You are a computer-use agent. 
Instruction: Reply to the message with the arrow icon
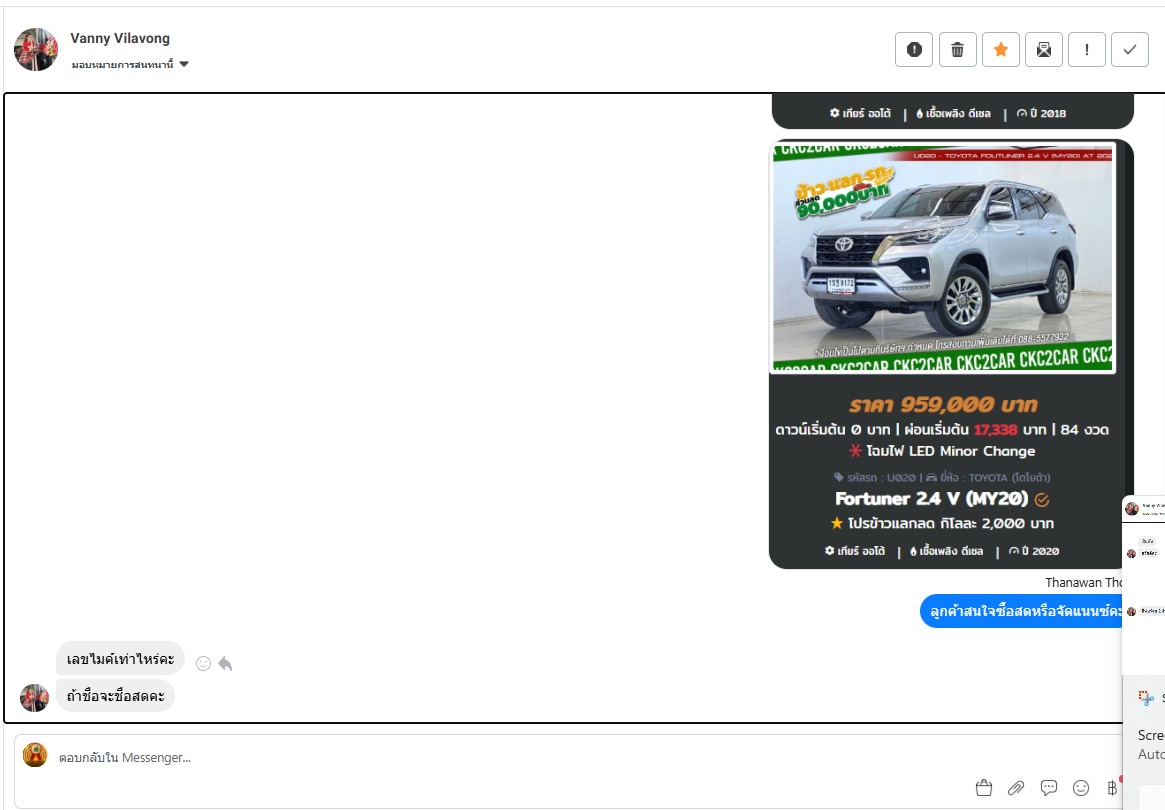(x=225, y=664)
